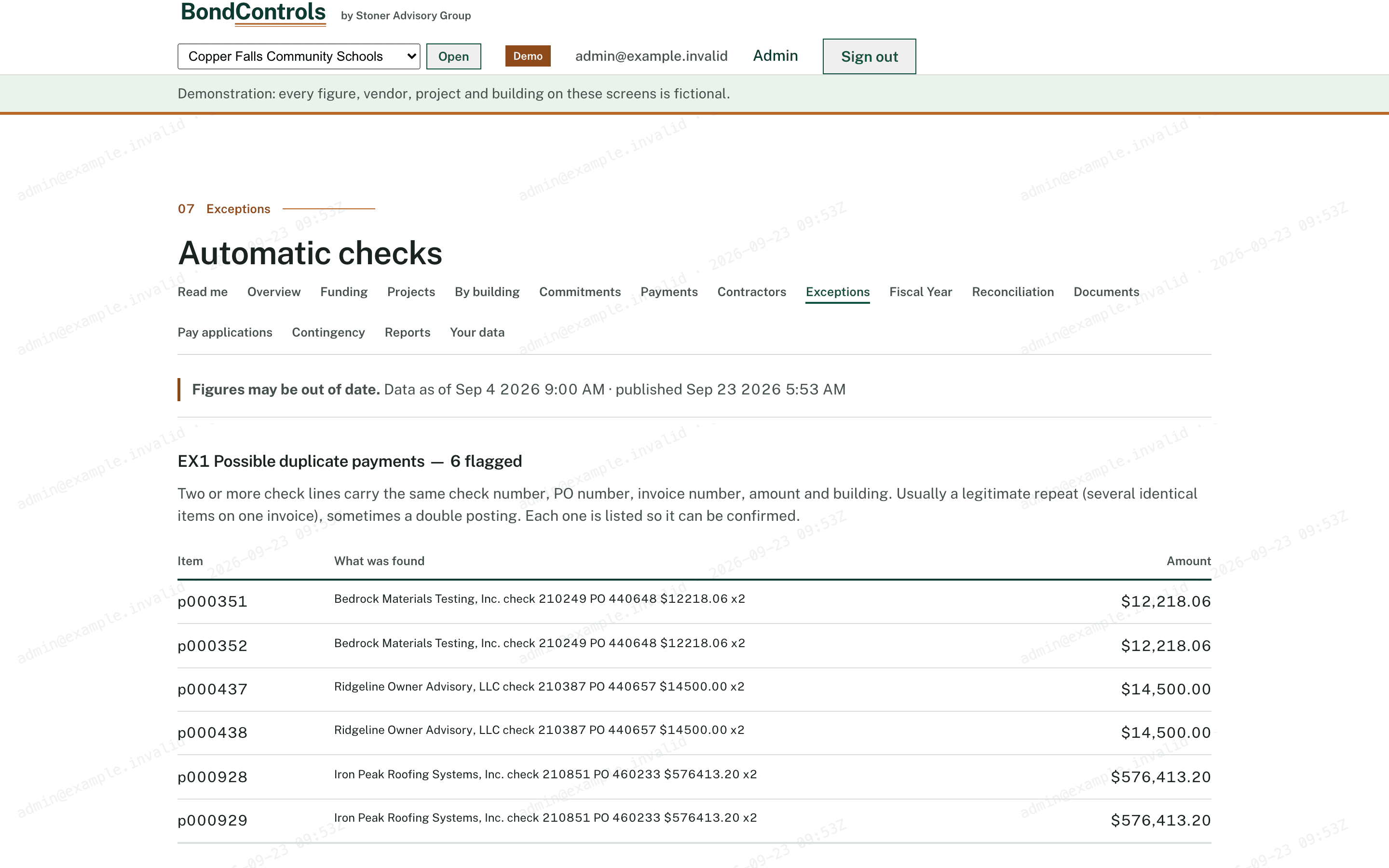Click the Iron Peak Roofing description in row p000928
Viewport: 1389px width, 868px height.
point(545,774)
